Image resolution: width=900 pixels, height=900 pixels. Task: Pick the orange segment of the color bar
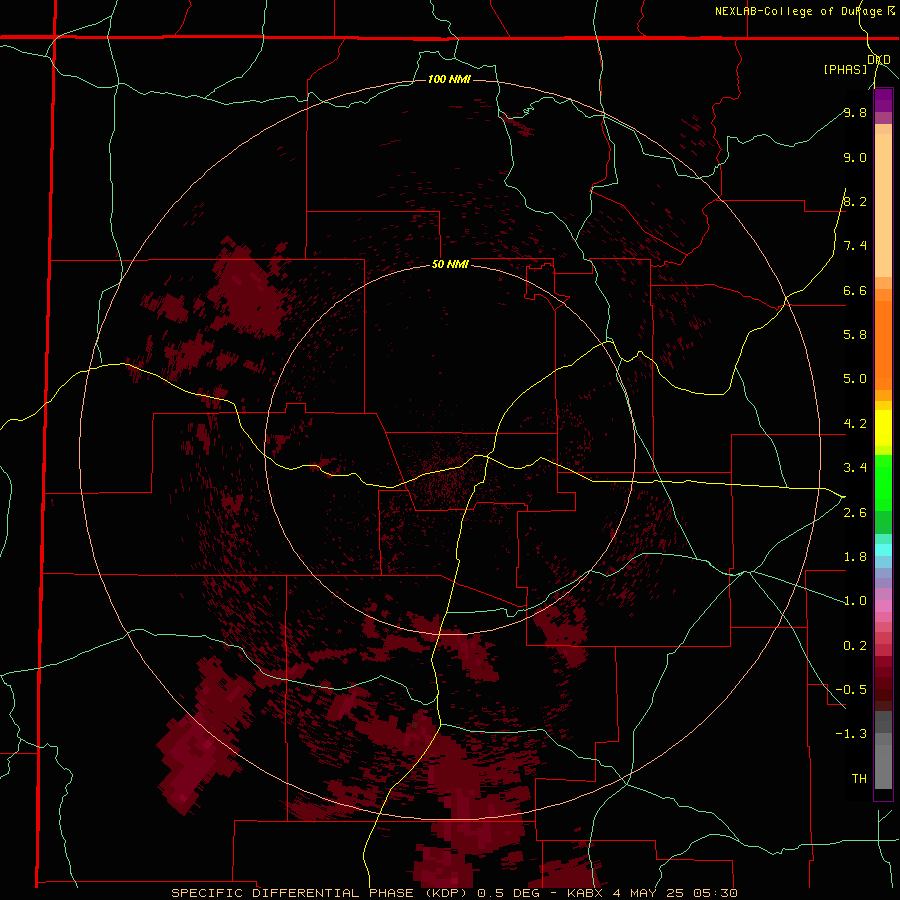[883, 346]
